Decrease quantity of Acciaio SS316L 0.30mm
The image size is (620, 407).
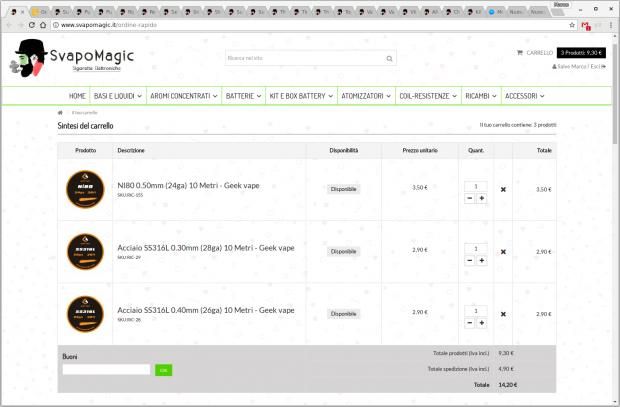point(469,261)
